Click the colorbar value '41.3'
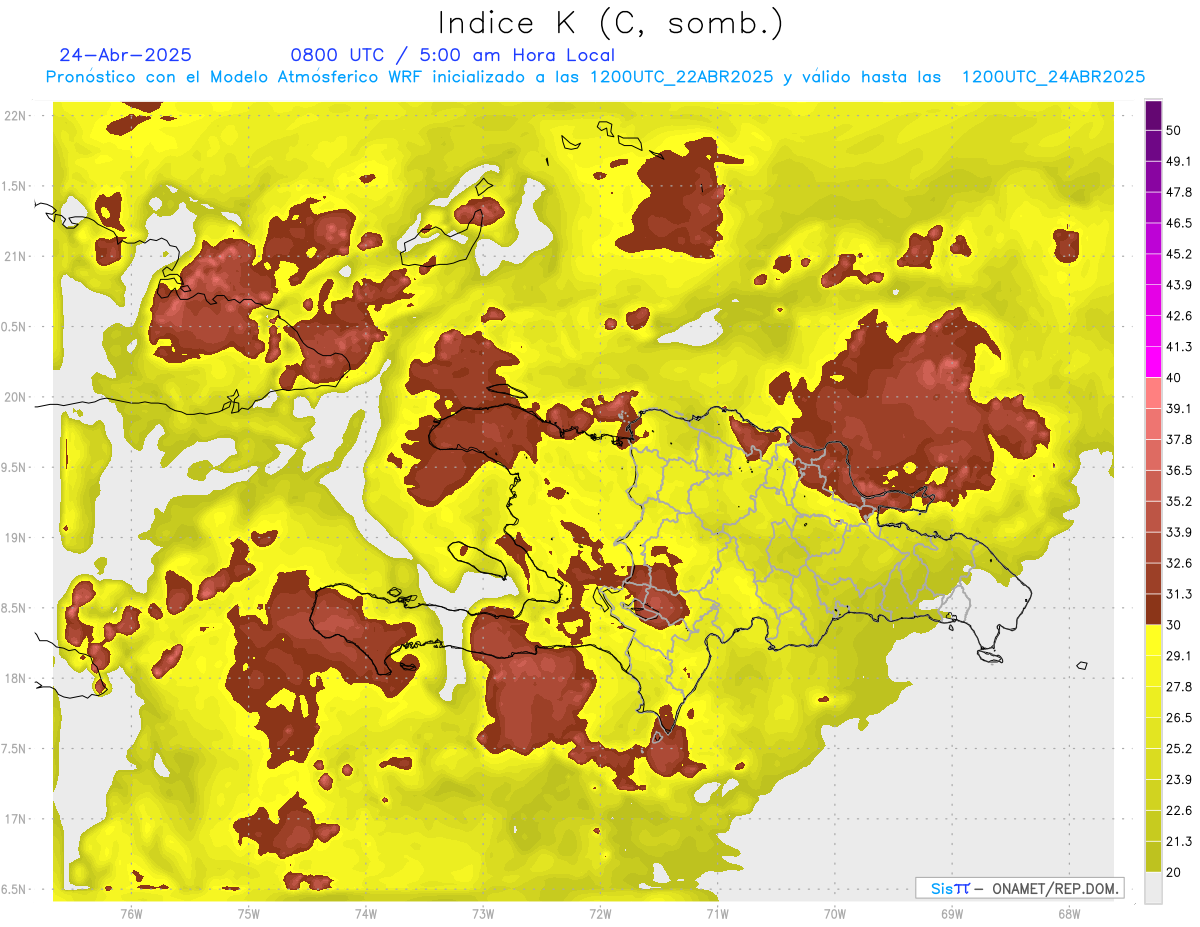Viewport: 1200px width, 927px height. (x=1179, y=347)
